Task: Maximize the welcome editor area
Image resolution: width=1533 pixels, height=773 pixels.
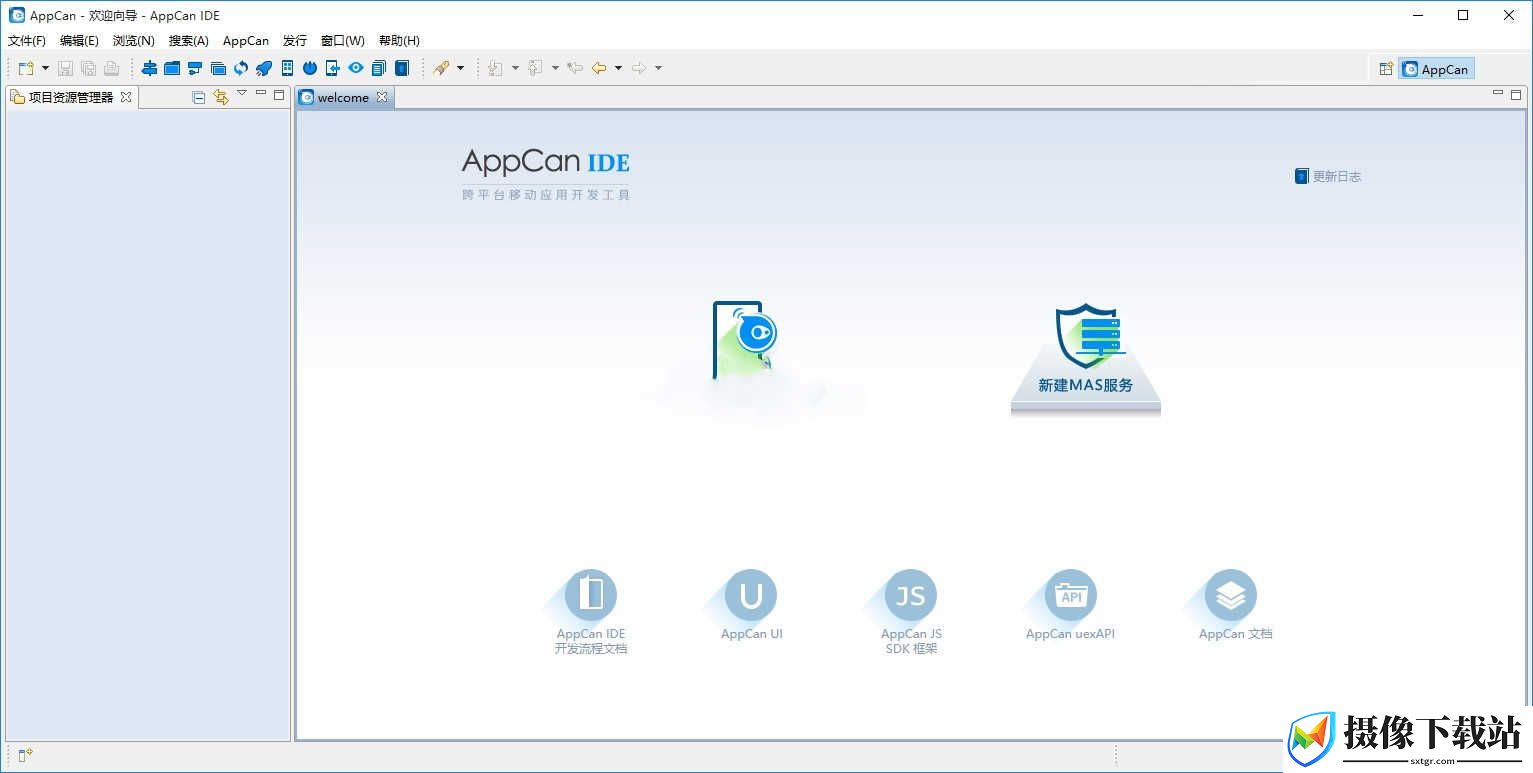Action: [x=1516, y=94]
